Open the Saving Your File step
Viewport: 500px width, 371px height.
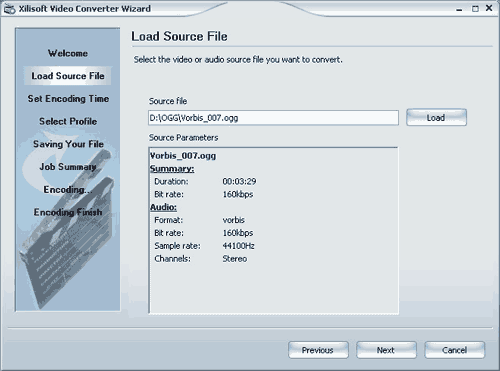click(x=68, y=144)
